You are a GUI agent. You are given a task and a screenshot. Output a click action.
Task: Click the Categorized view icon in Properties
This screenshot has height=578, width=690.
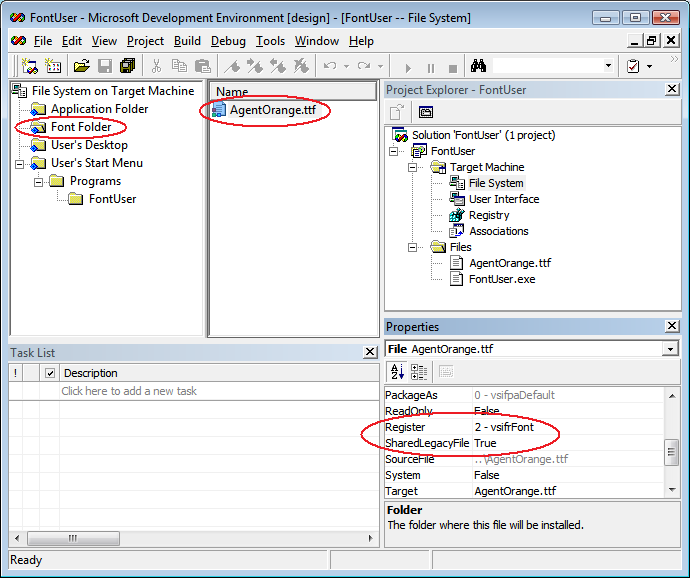(x=418, y=372)
